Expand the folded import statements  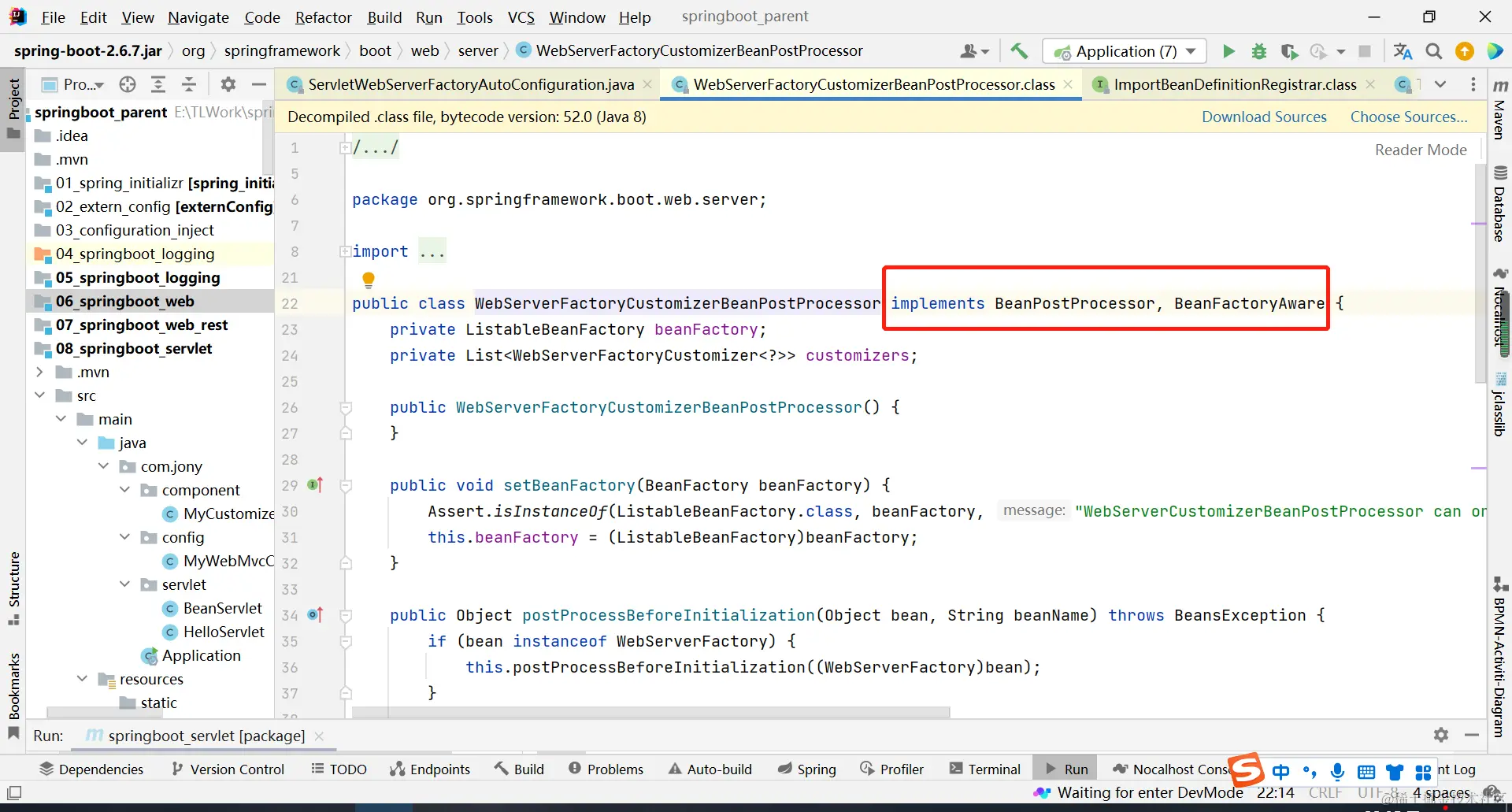pos(345,251)
